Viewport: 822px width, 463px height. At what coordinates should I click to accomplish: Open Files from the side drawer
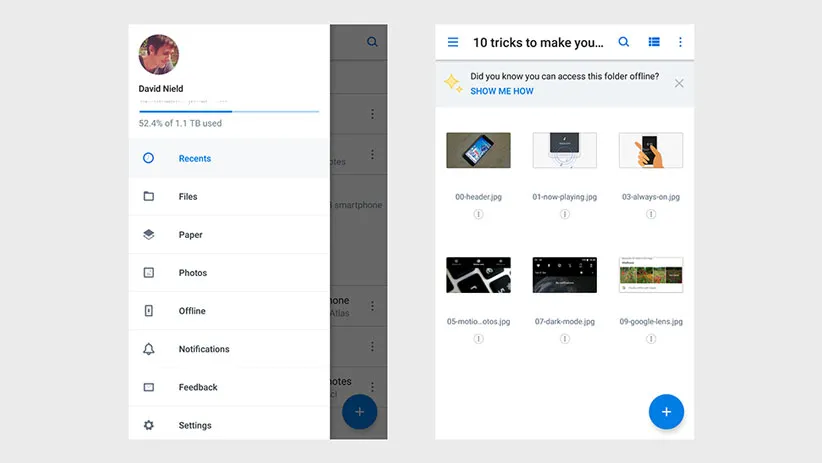(188, 197)
